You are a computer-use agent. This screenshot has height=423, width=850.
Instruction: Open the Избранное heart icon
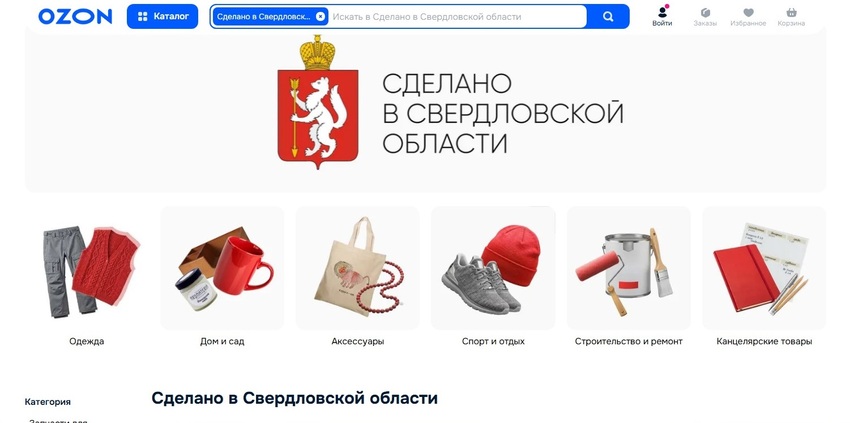[x=748, y=16]
